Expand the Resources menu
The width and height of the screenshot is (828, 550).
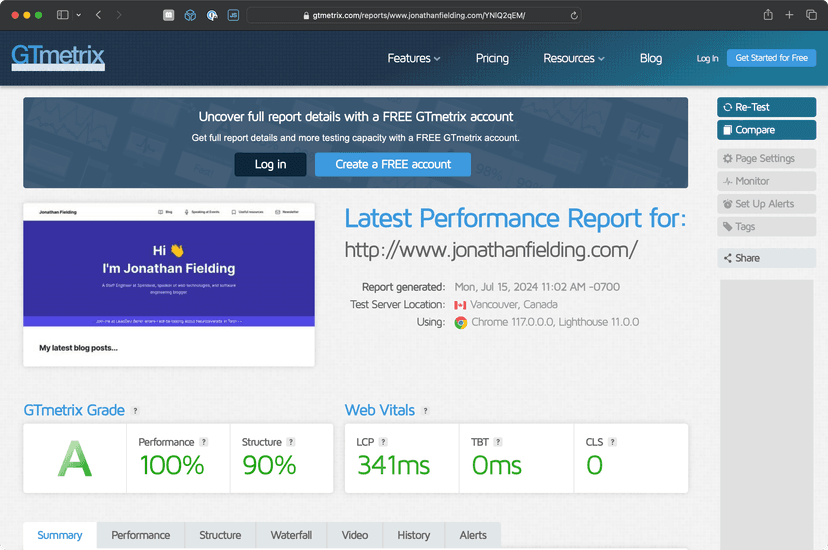573,58
